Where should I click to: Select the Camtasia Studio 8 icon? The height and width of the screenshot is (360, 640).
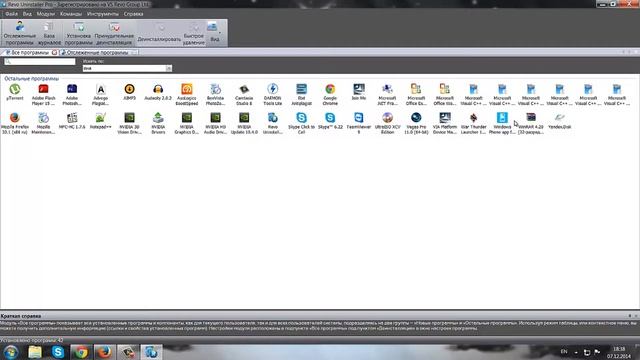coord(244,89)
